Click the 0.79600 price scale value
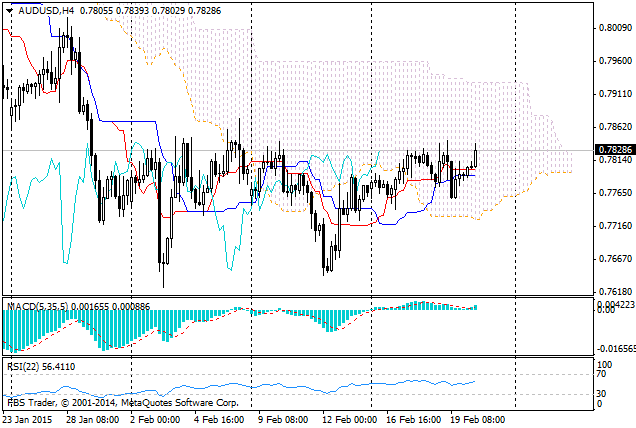 [615, 61]
